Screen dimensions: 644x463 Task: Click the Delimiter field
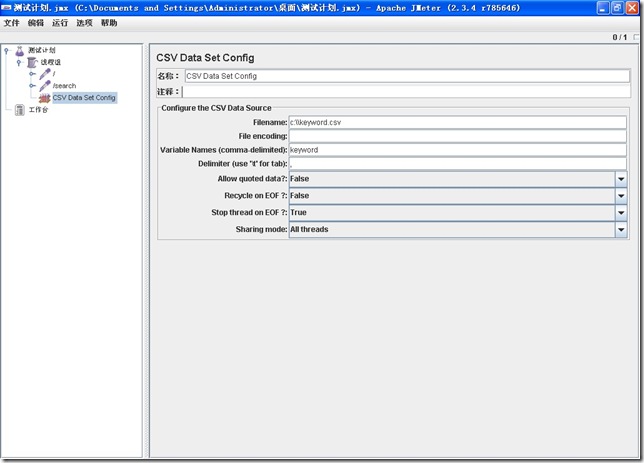click(x=458, y=164)
